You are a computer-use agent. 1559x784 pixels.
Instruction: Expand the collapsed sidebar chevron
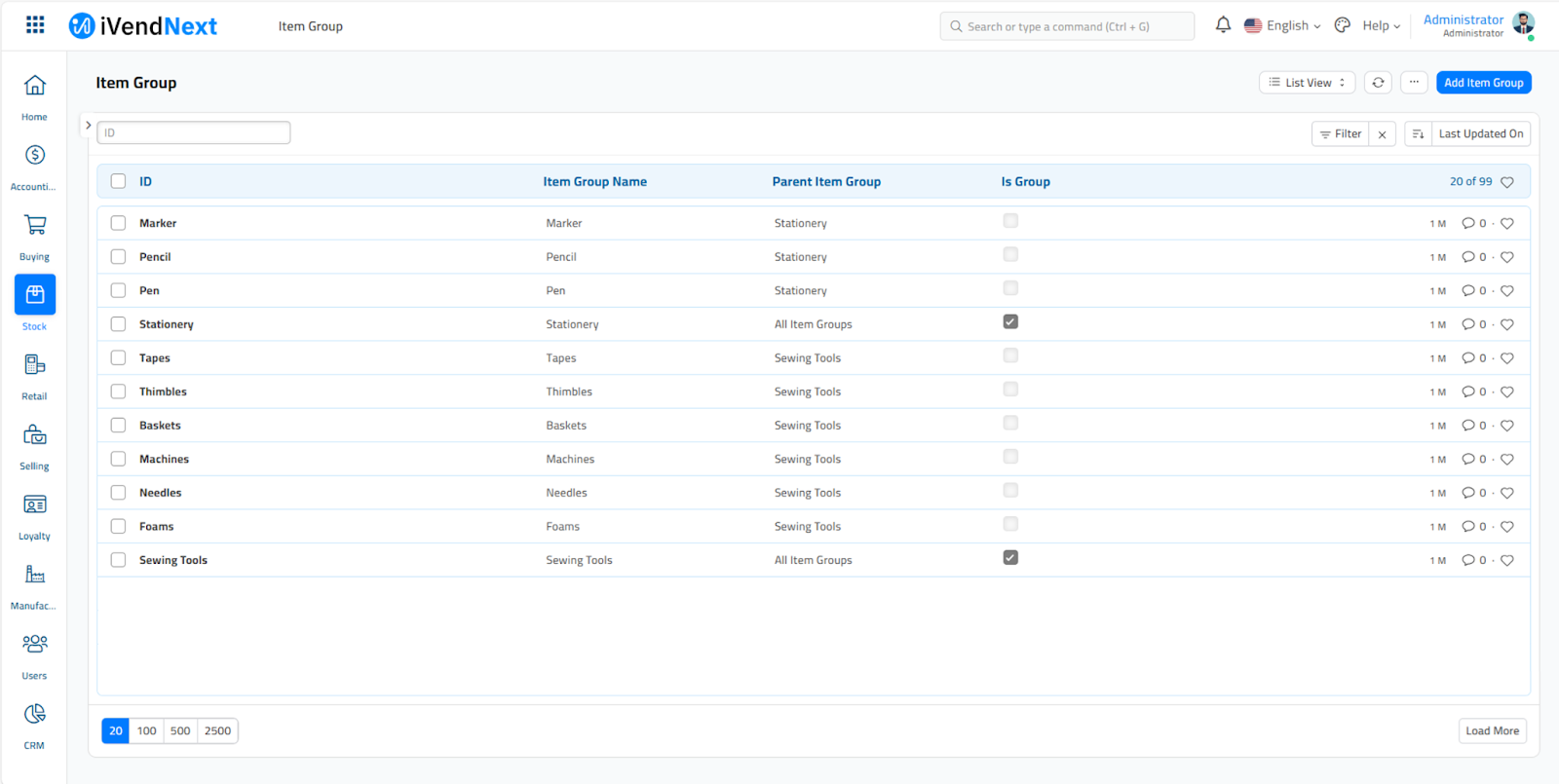coord(88,126)
